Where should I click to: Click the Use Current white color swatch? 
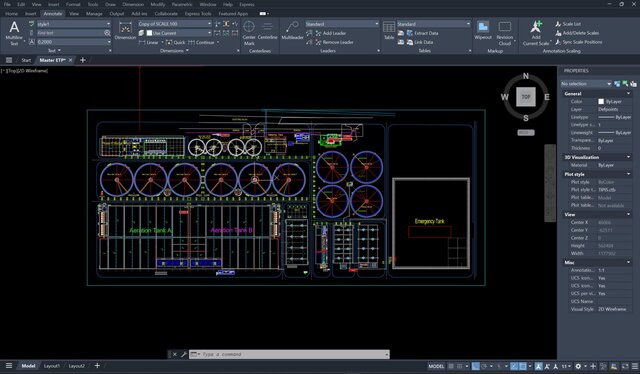click(149, 33)
